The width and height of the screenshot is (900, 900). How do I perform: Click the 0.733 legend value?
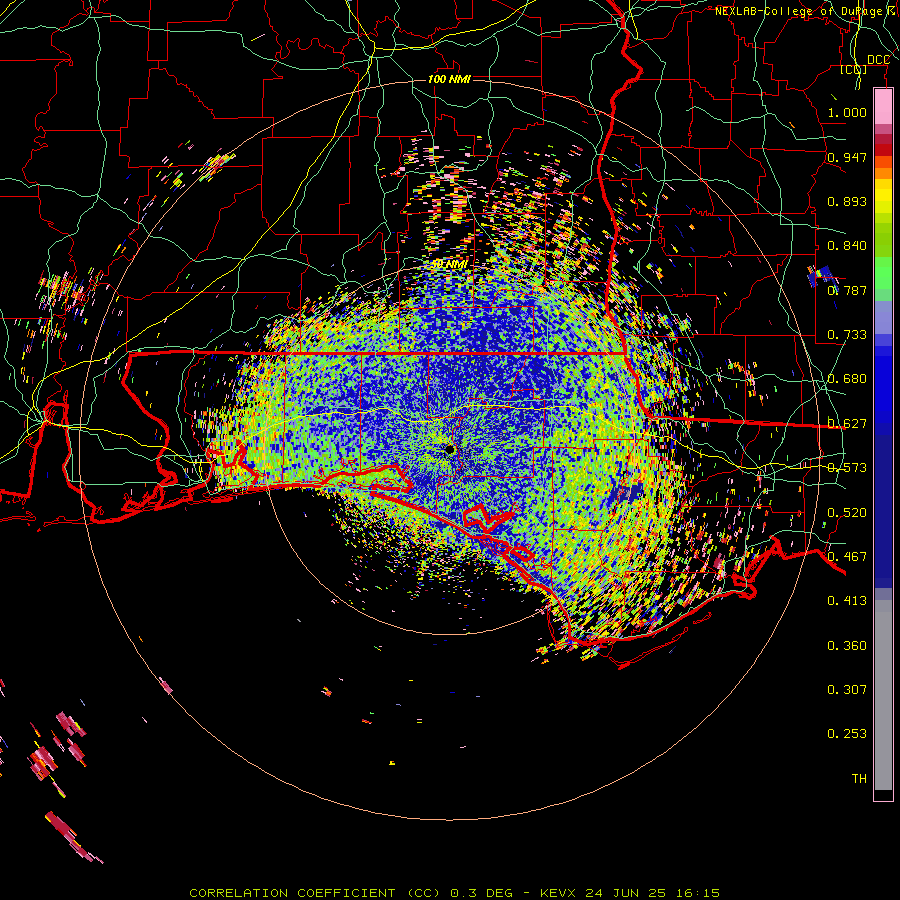click(x=847, y=335)
